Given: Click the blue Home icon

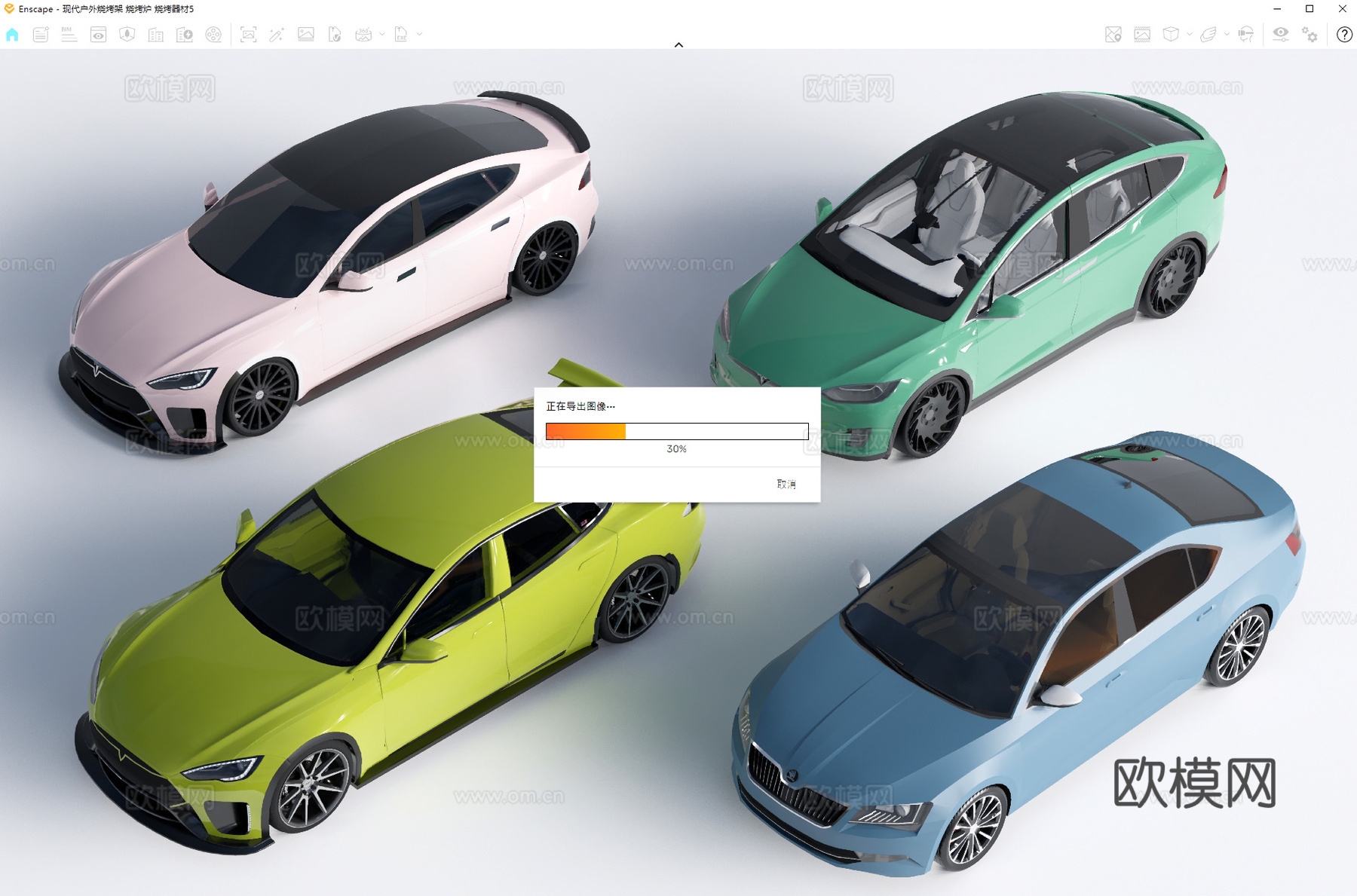Looking at the screenshot, I should coord(12,35).
